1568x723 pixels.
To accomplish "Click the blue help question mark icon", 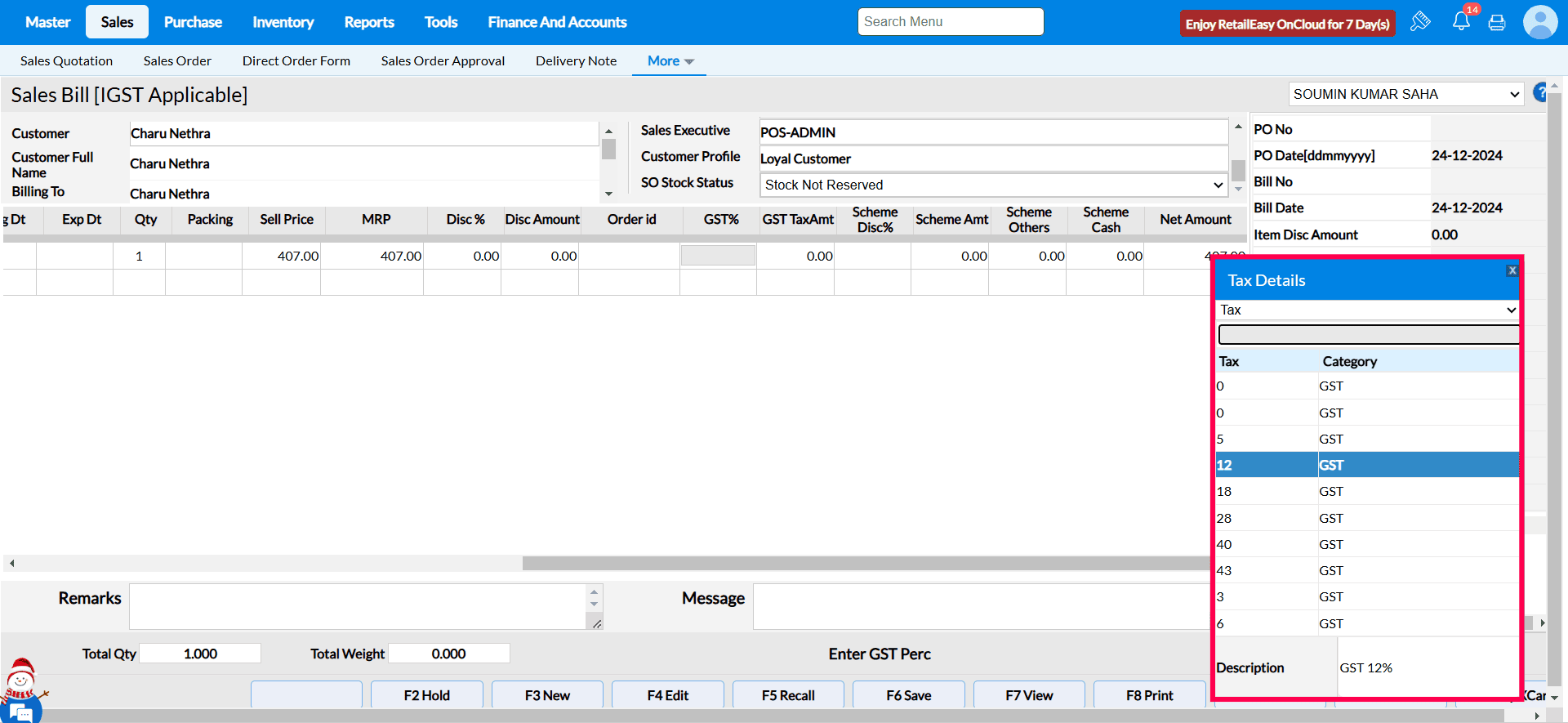I will click(1540, 92).
